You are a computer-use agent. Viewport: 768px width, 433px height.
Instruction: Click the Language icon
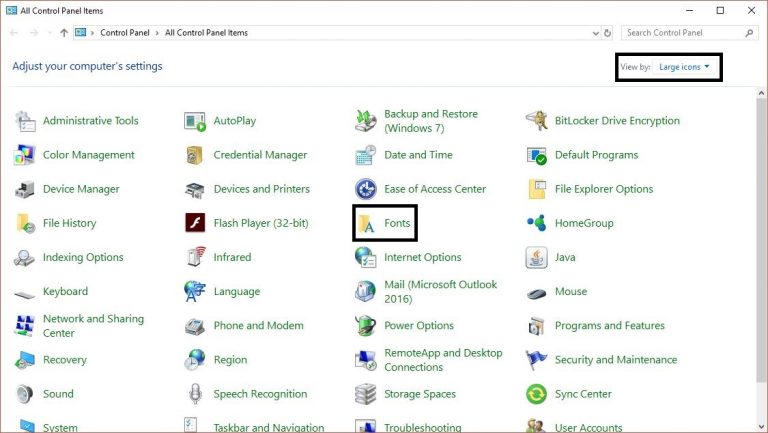[x=195, y=292]
